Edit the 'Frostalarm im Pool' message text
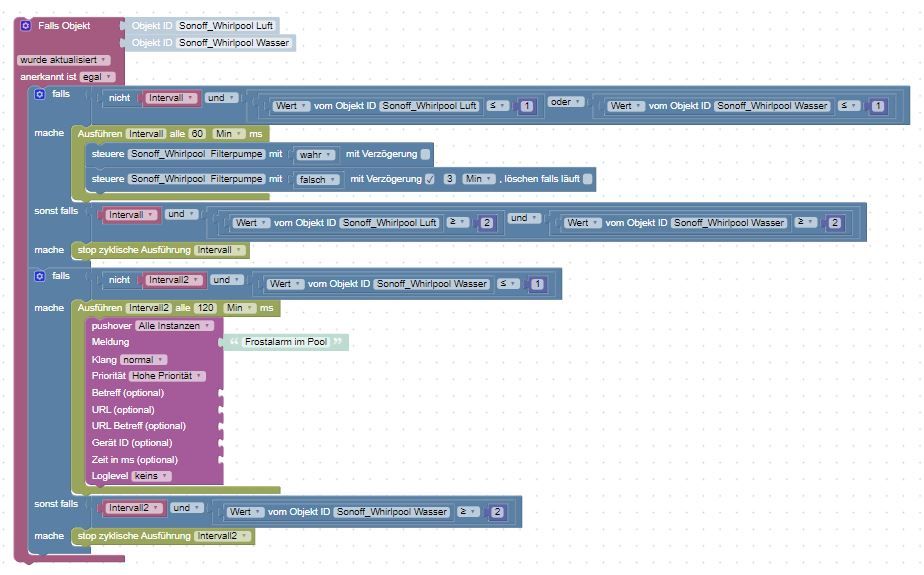The image size is (924, 575). pos(286,342)
